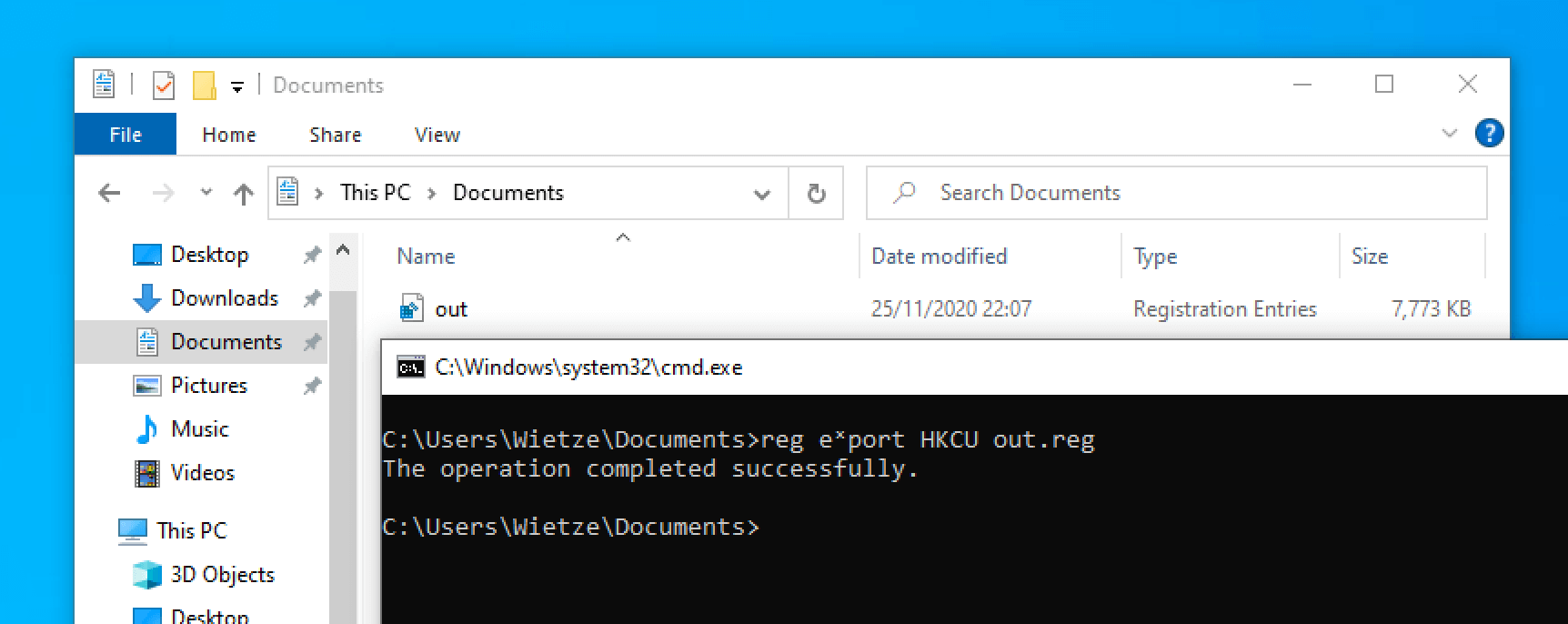Refresh the Documents folder view

[x=817, y=193]
